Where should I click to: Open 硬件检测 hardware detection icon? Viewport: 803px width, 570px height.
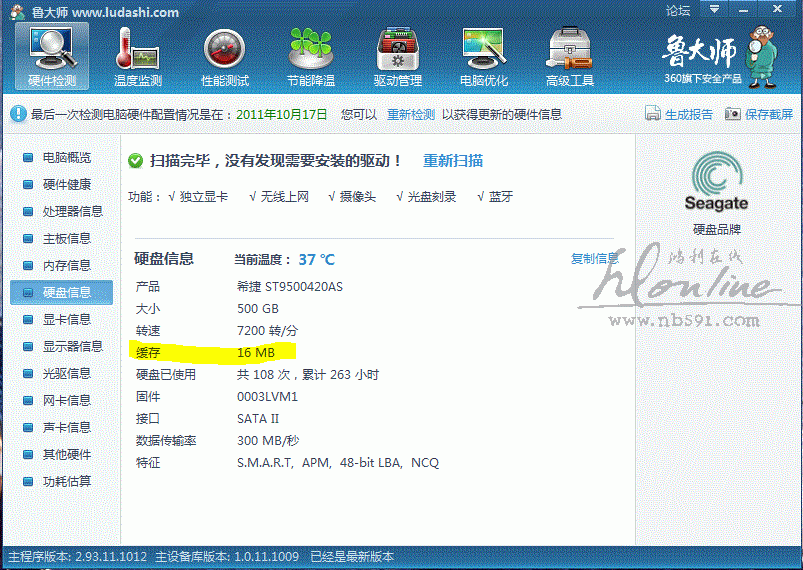(52, 56)
